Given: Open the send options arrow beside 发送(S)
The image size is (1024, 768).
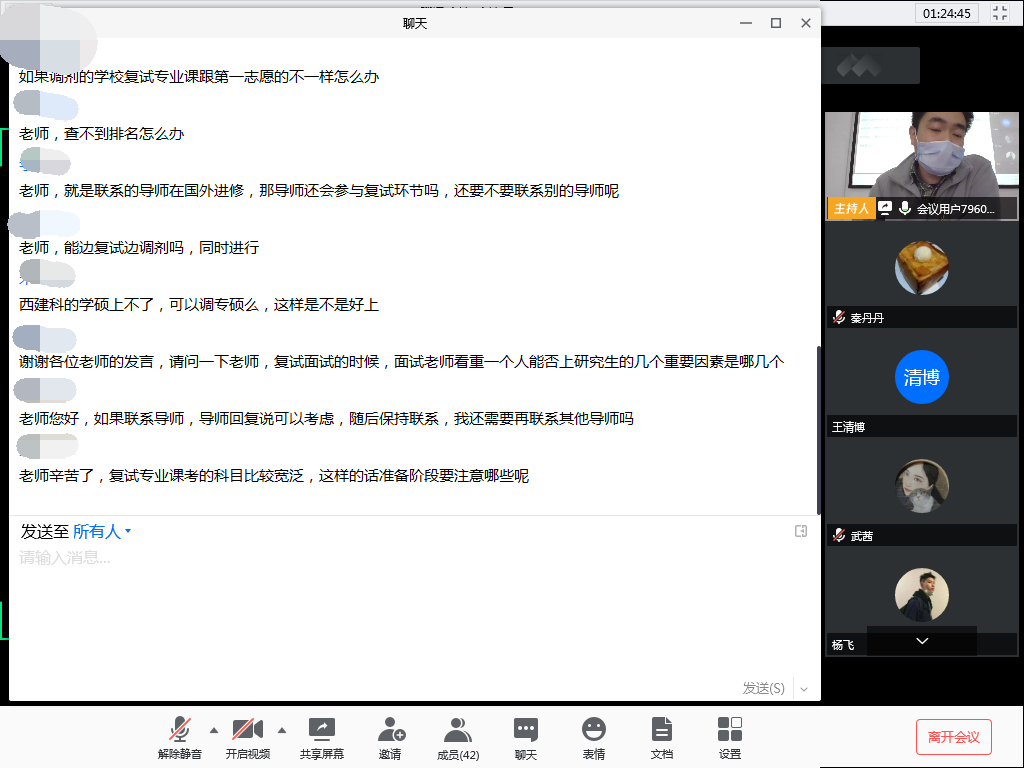Looking at the screenshot, I should tap(804, 689).
